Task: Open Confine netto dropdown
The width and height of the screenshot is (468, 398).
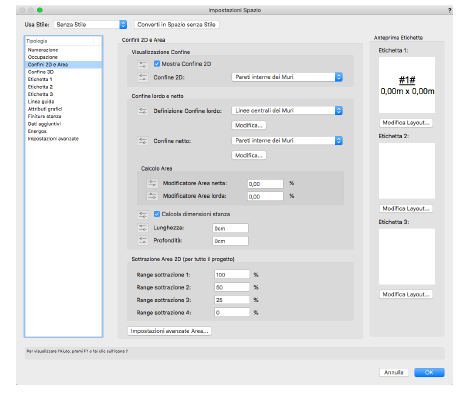Action: click(287, 141)
